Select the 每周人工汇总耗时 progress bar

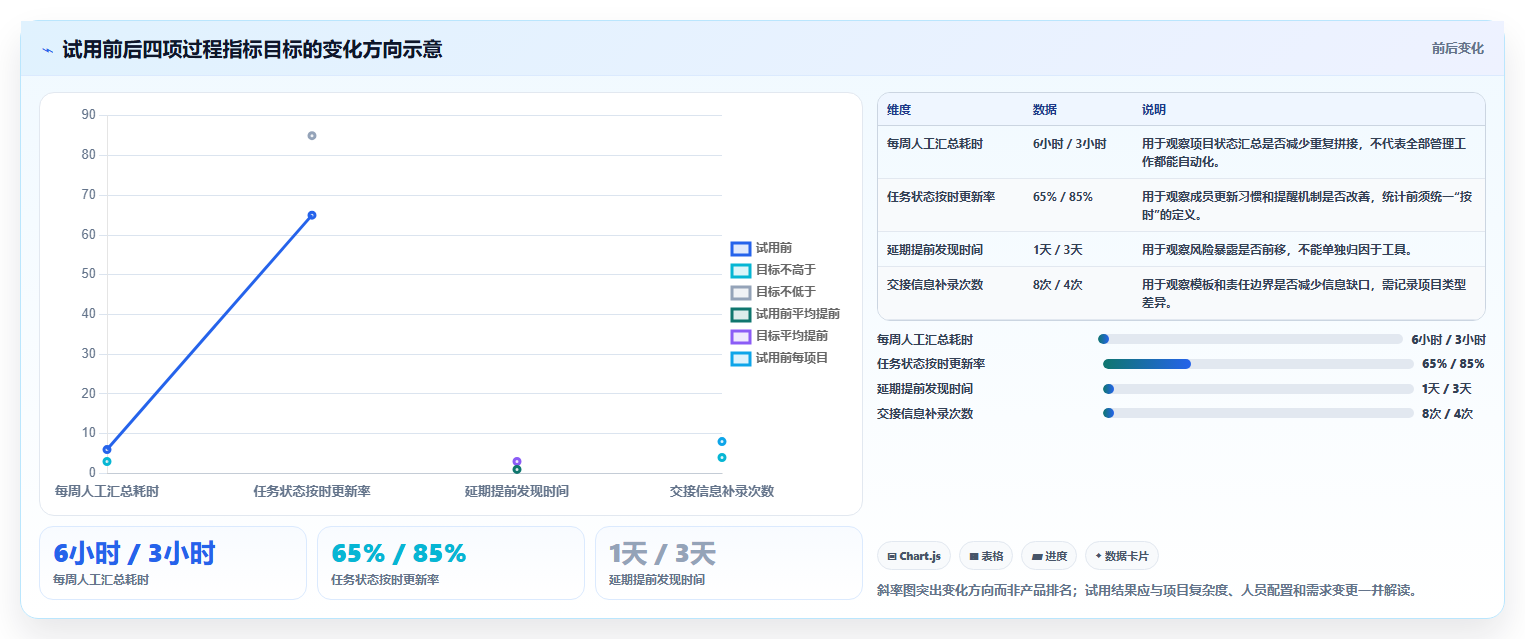pyautogui.click(x=1250, y=339)
